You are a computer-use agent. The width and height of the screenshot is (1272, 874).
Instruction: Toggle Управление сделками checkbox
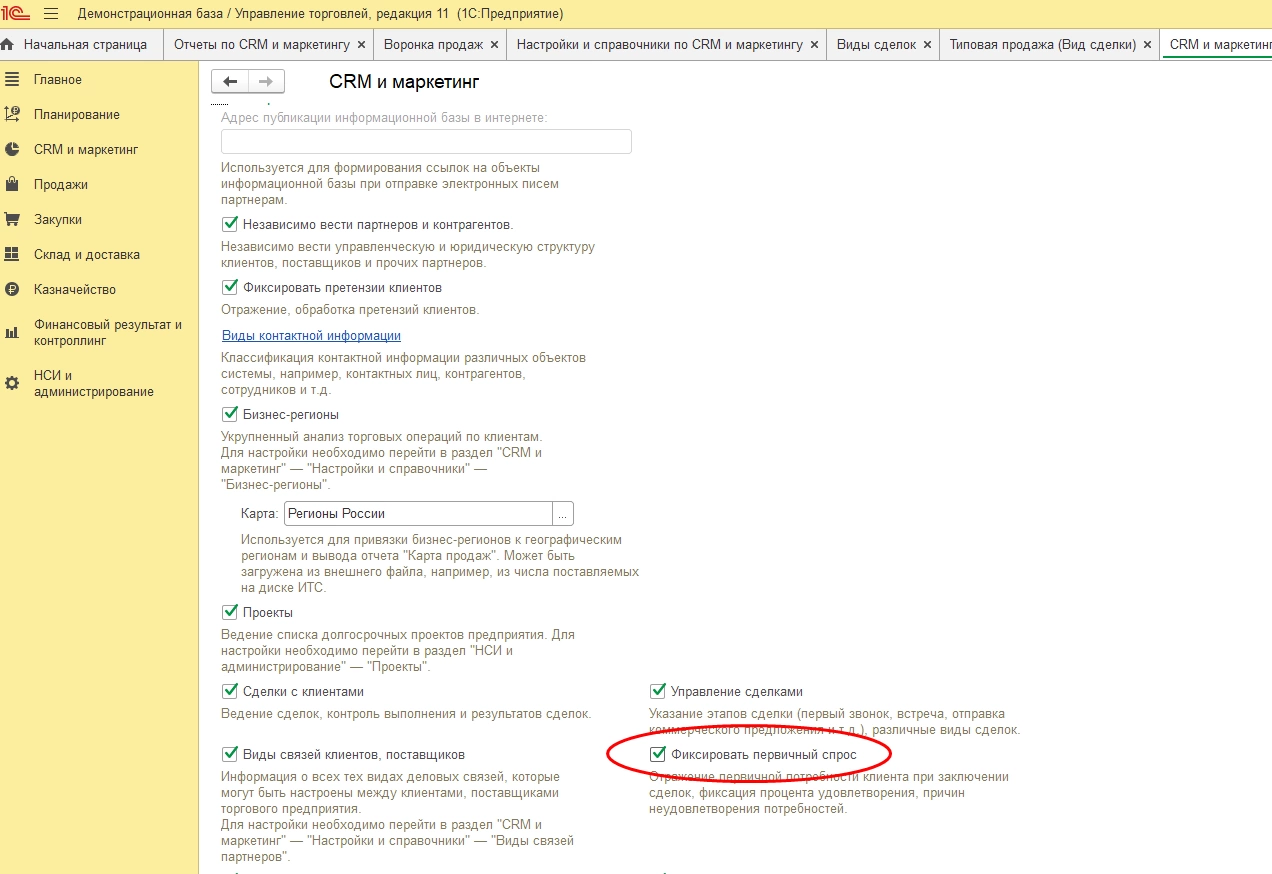pyautogui.click(x=658, y=691)
